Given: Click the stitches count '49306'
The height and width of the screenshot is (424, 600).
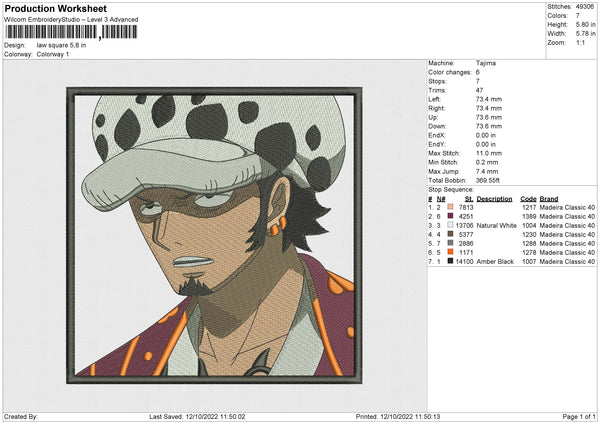Looking at the screenshot, I should (x=585, y=7).
